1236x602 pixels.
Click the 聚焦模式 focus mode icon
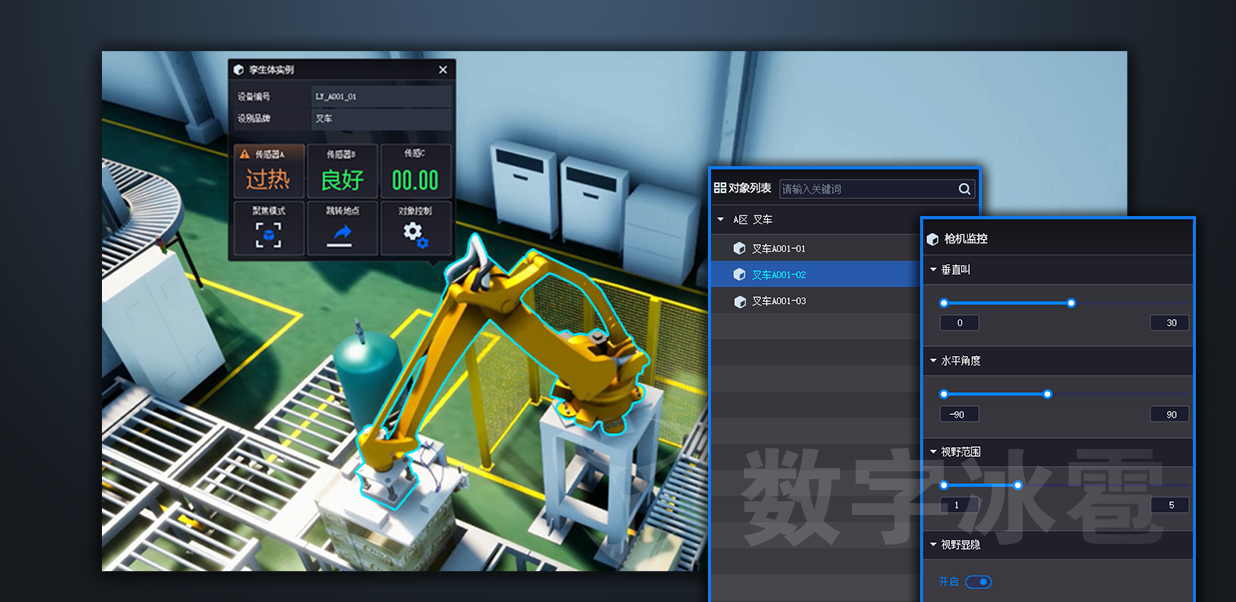269,234
